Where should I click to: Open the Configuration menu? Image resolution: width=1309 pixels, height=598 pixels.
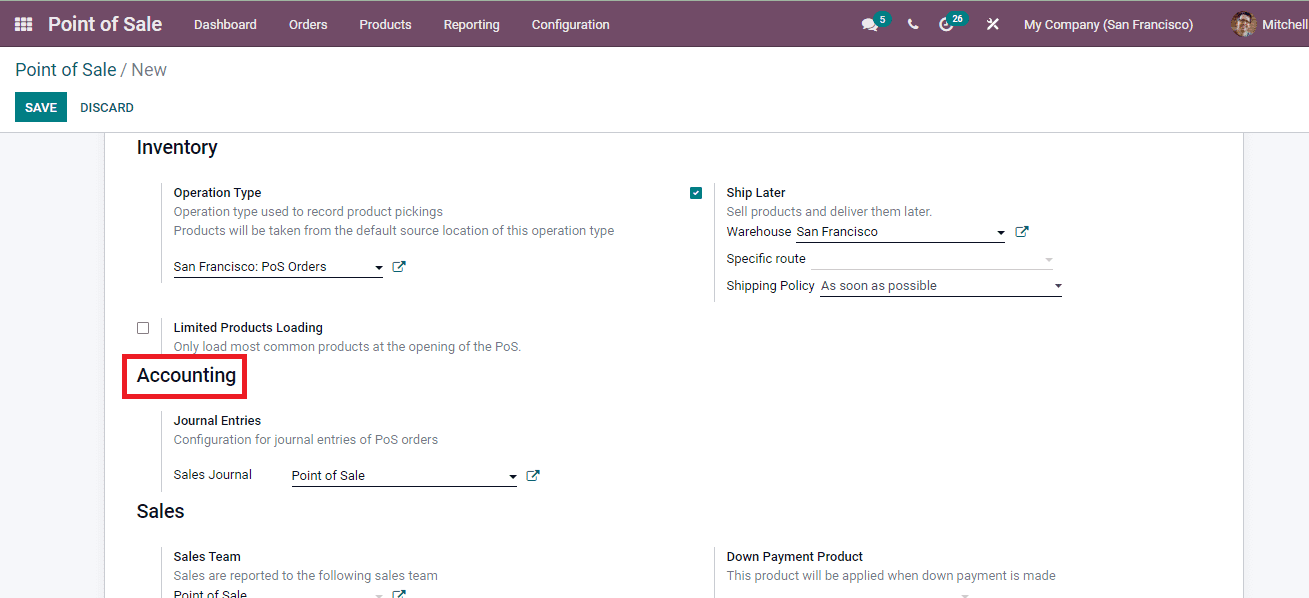(x=570, y=24)
